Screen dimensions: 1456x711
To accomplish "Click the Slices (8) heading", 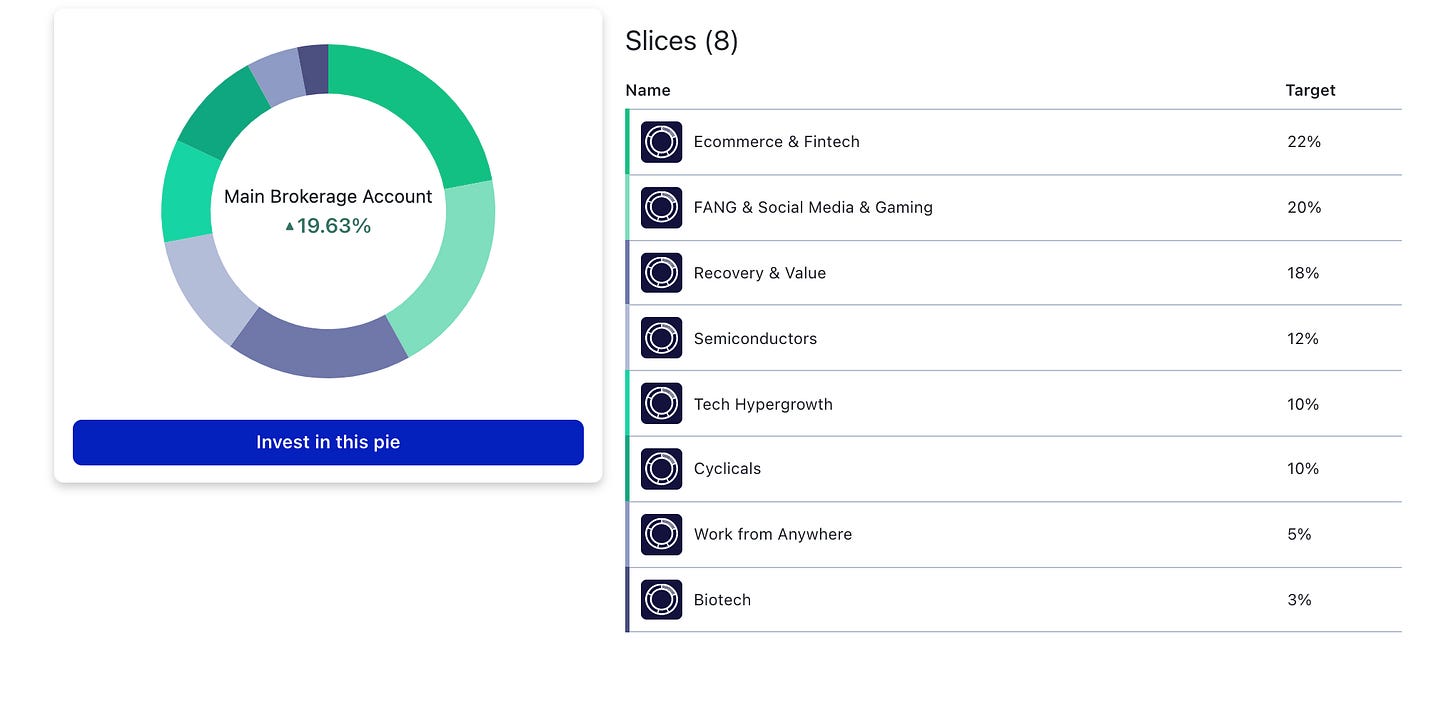I will (x=682, y=41).
